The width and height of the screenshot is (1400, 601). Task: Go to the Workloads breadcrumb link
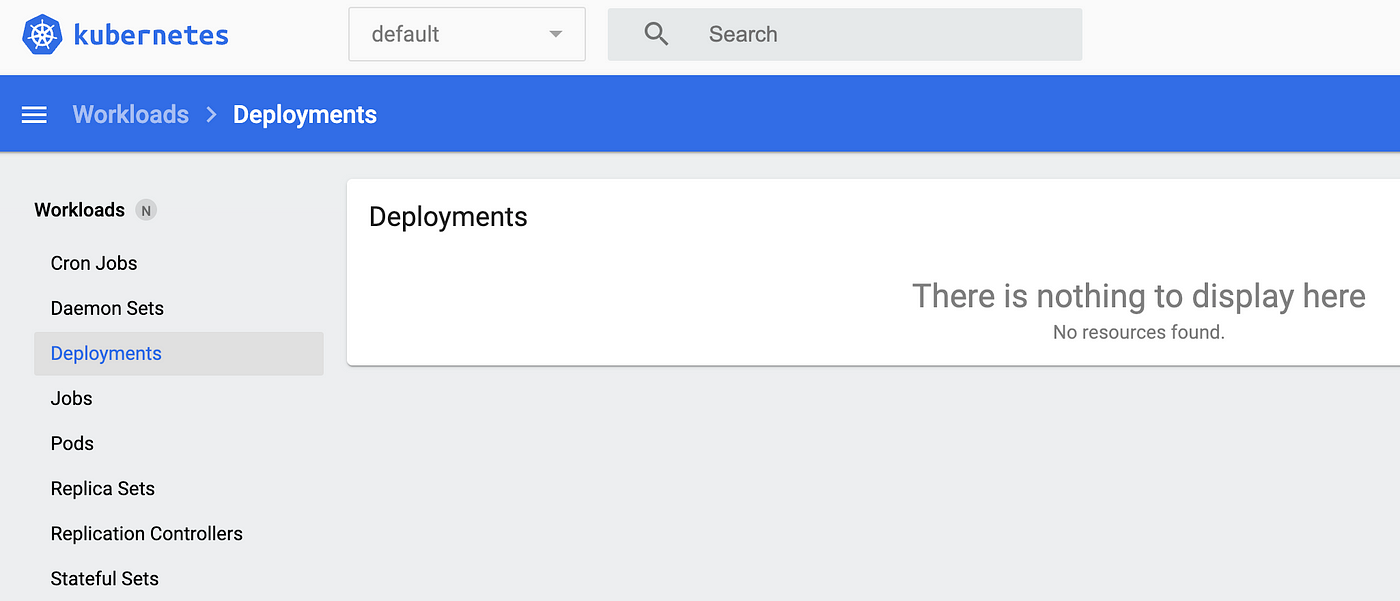(131, 115)
